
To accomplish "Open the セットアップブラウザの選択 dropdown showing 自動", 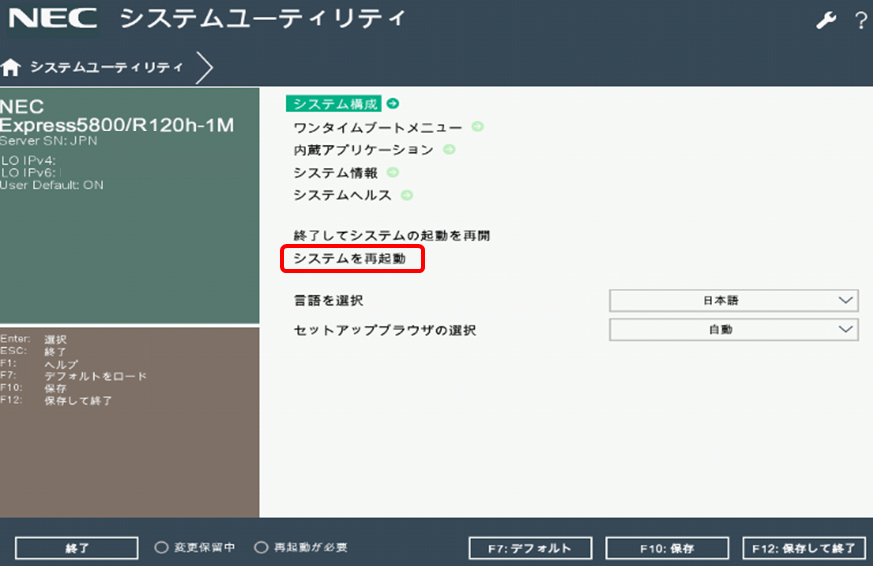I will 734,329.
